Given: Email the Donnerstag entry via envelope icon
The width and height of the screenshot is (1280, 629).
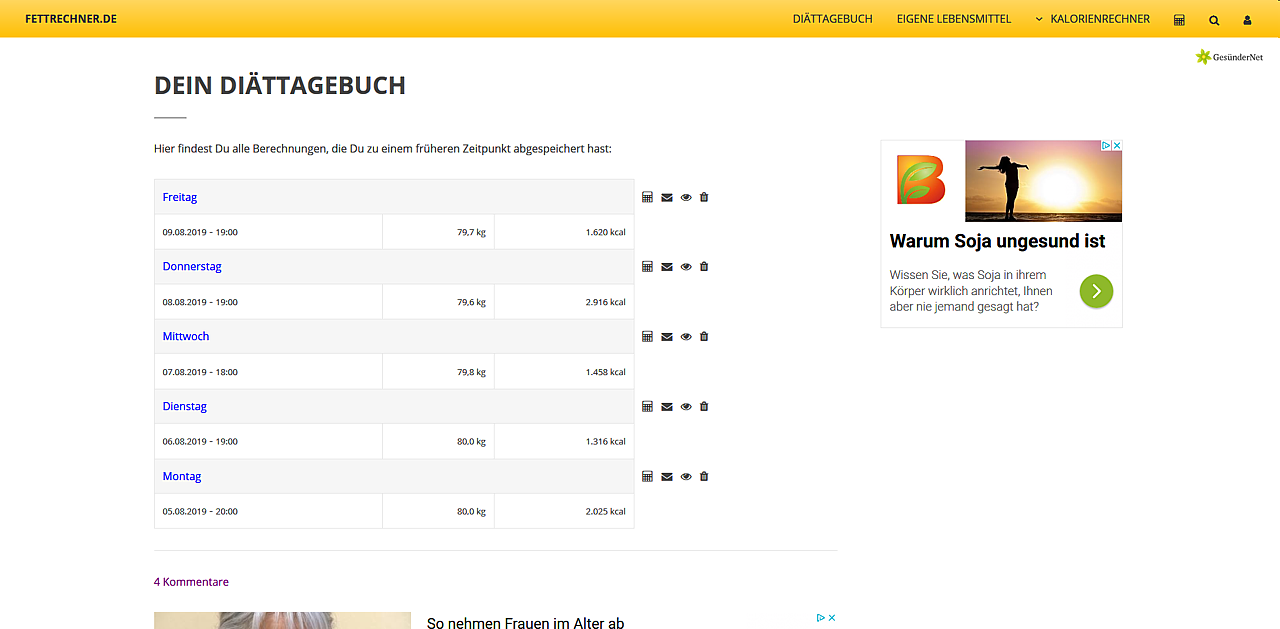Looking at the screenshot, I should click(667, 267).
